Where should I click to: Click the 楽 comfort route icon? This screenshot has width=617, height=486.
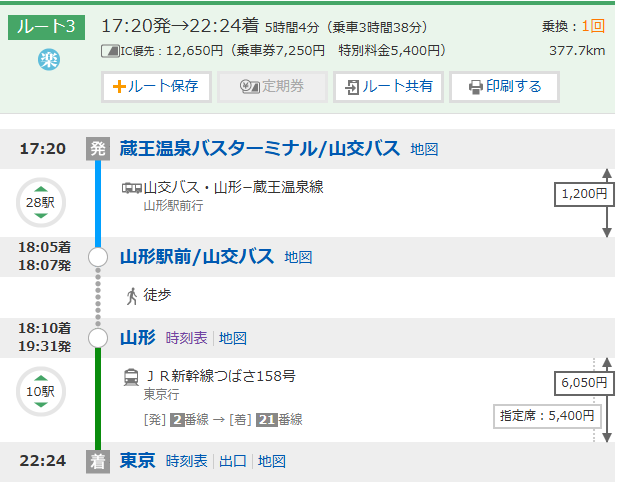coord(48,60)
